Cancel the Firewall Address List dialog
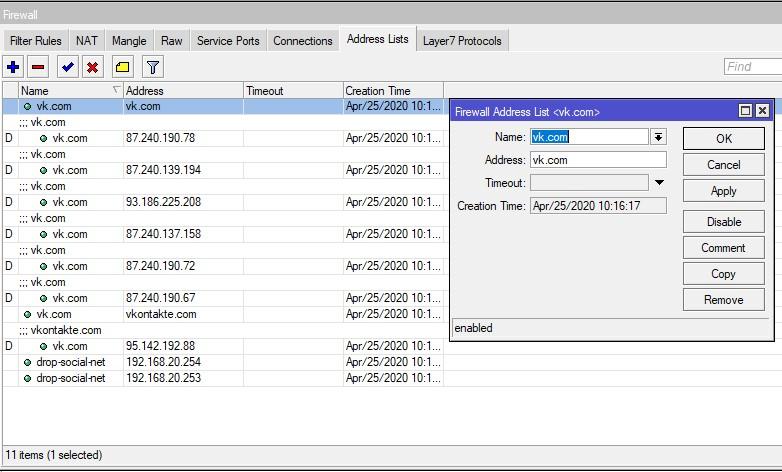This screenshot has width=782, height=472. [x=724, y=165]
